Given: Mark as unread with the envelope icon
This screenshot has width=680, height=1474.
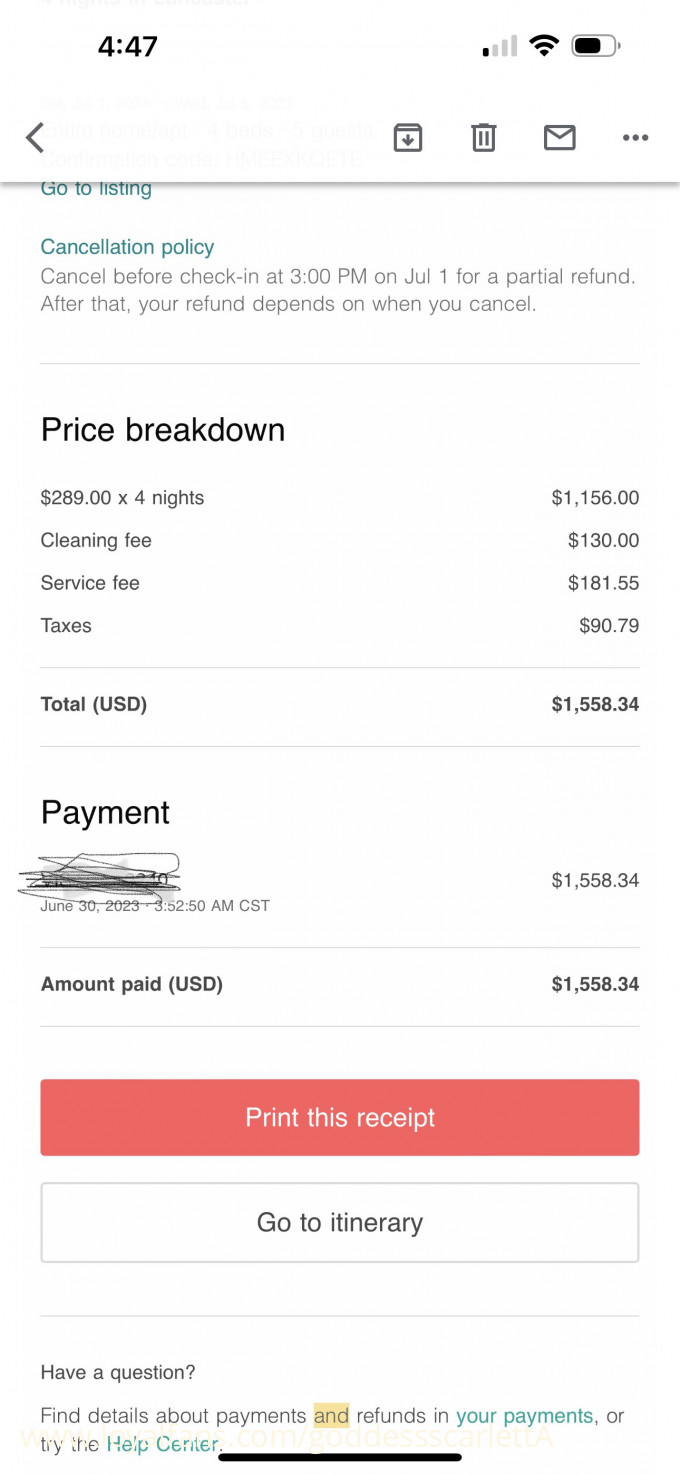Looking at the screenshot, I should click(x=559, y=138).
